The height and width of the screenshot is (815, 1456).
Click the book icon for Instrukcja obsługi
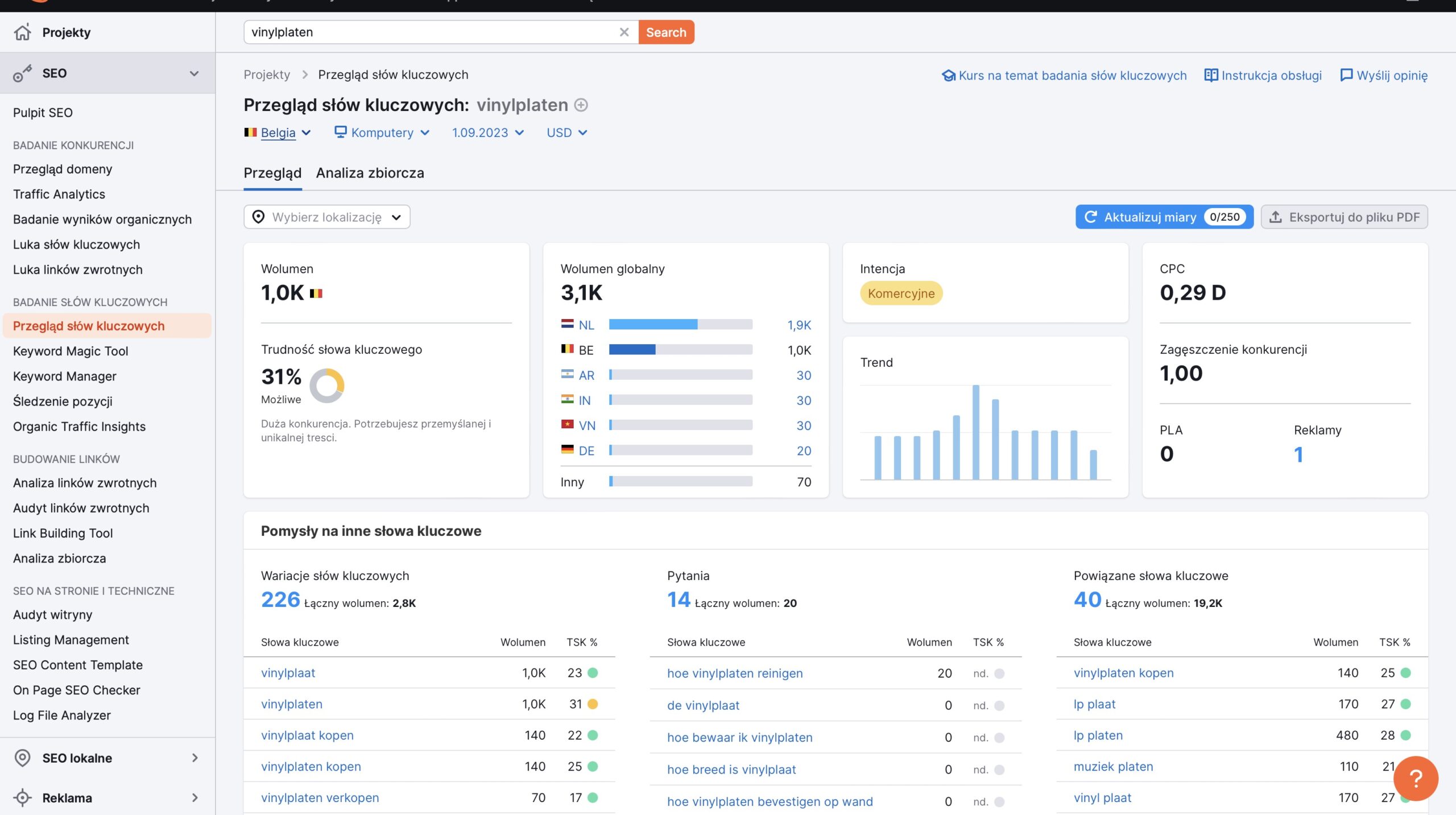[1211, 76]
